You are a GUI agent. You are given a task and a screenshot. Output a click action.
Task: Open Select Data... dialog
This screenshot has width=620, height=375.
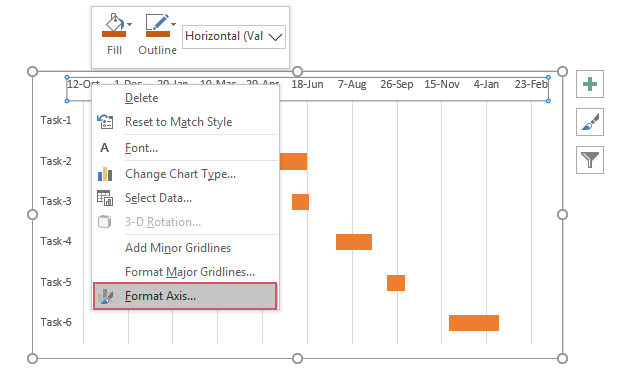click(185, 198)
